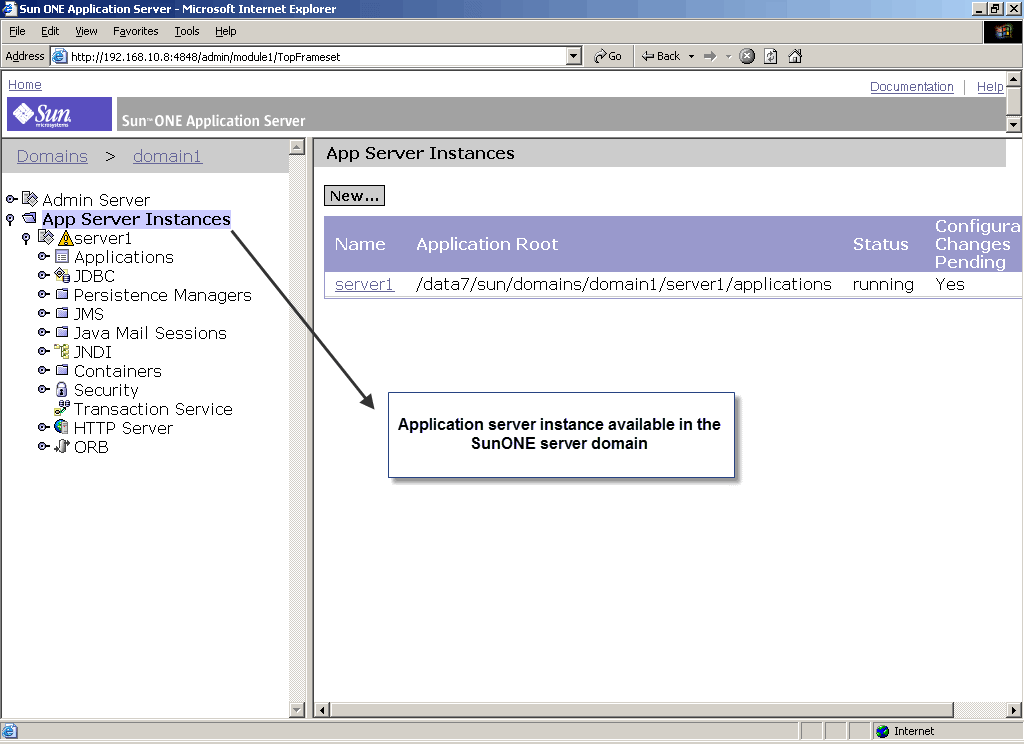Expand the JMS tree node
This screenshot has height=744, width=1024.
(x=43, y=313)
